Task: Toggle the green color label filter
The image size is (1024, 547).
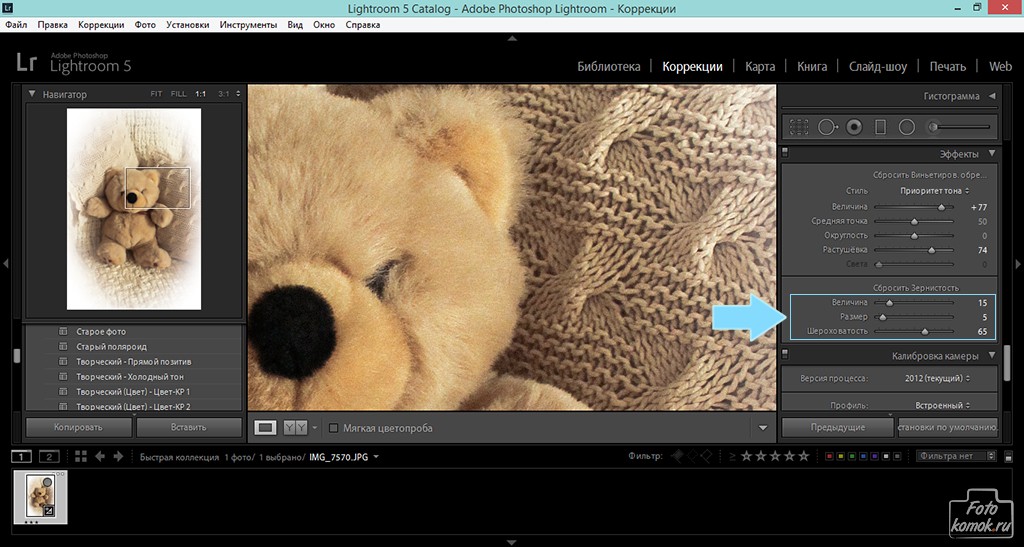Action: pos(852,456)
